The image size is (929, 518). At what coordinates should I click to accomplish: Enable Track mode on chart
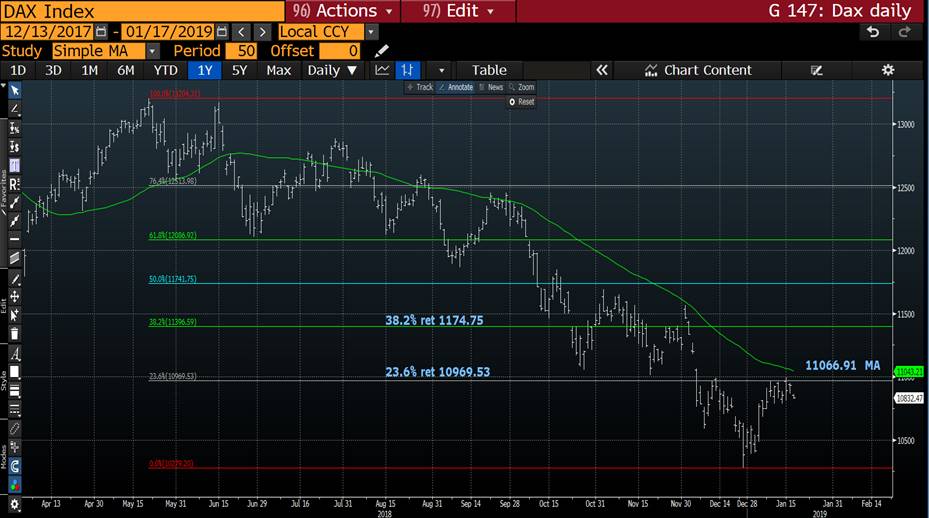420,87
